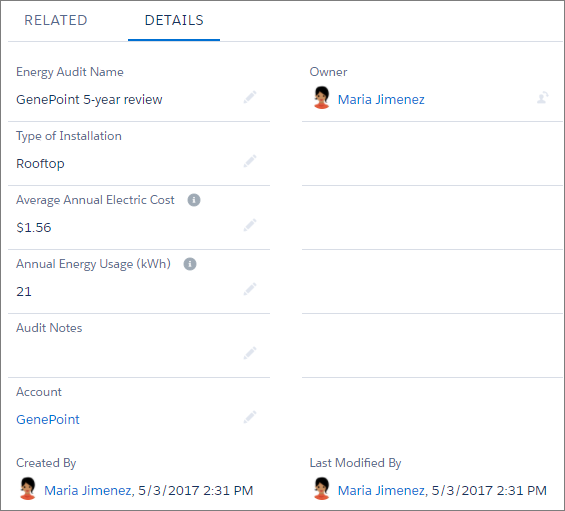Image resolution: width=565 pixels, height=511 pixels.
Task: Click the Account label
Action: pyautogui.click(x=39, y=392)
